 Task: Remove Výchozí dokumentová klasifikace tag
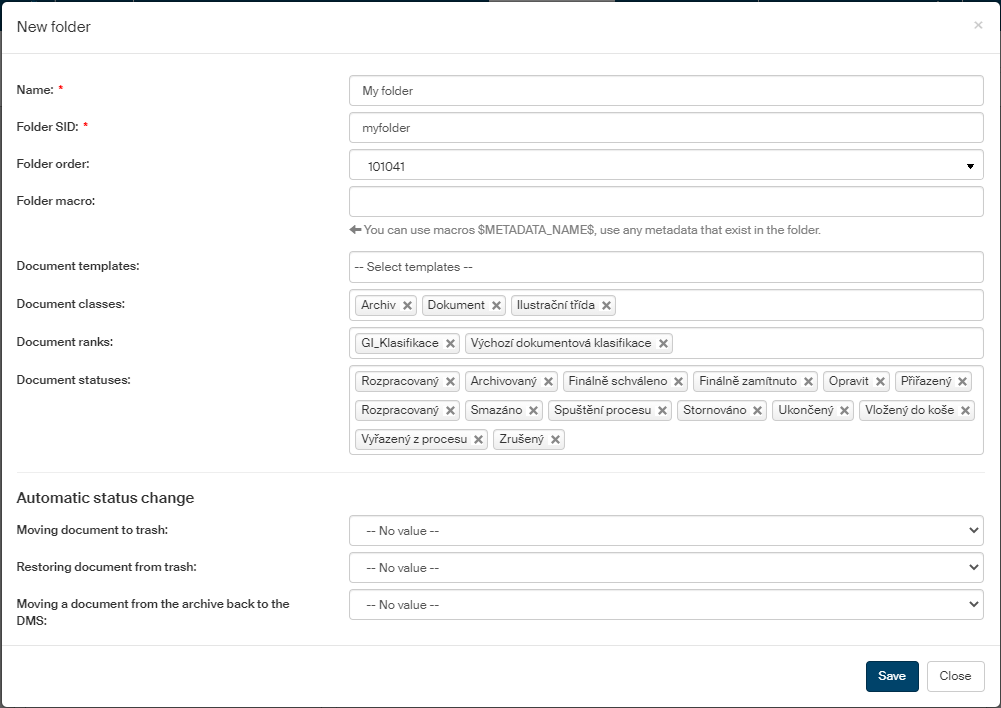click(x=662, y=344)
